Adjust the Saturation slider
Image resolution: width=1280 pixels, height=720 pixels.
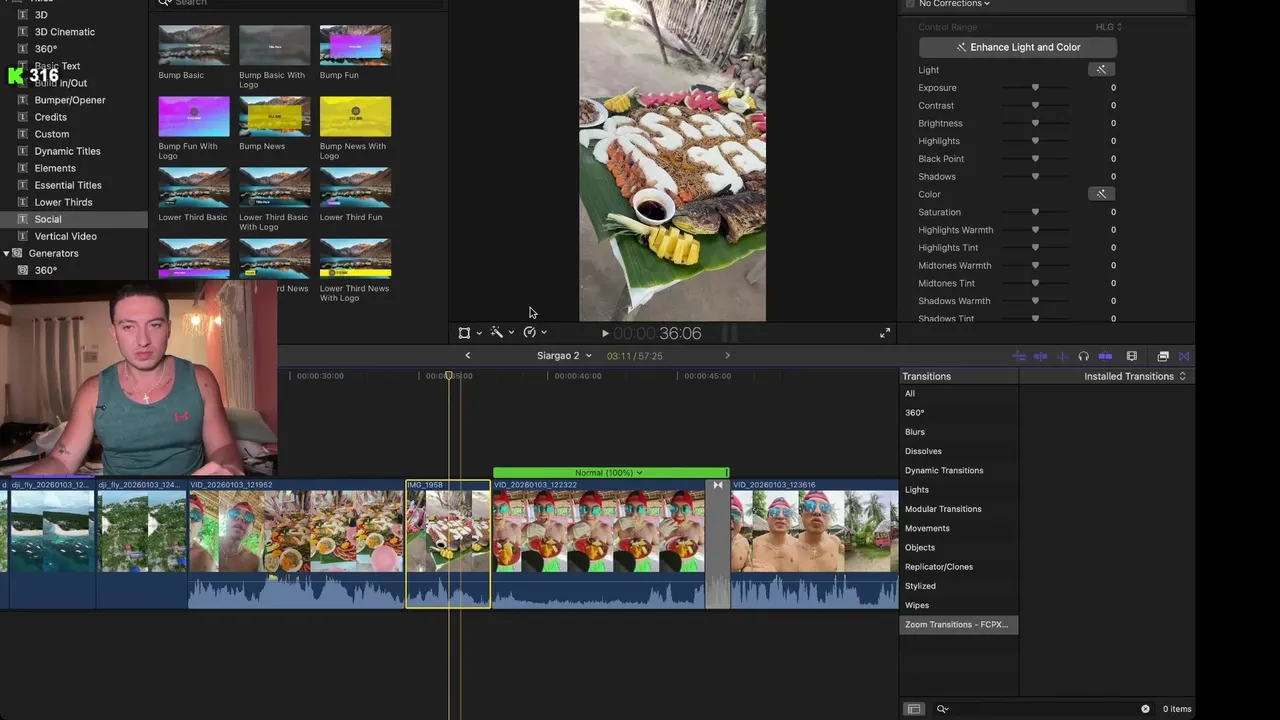click(x=1035, y=212)
